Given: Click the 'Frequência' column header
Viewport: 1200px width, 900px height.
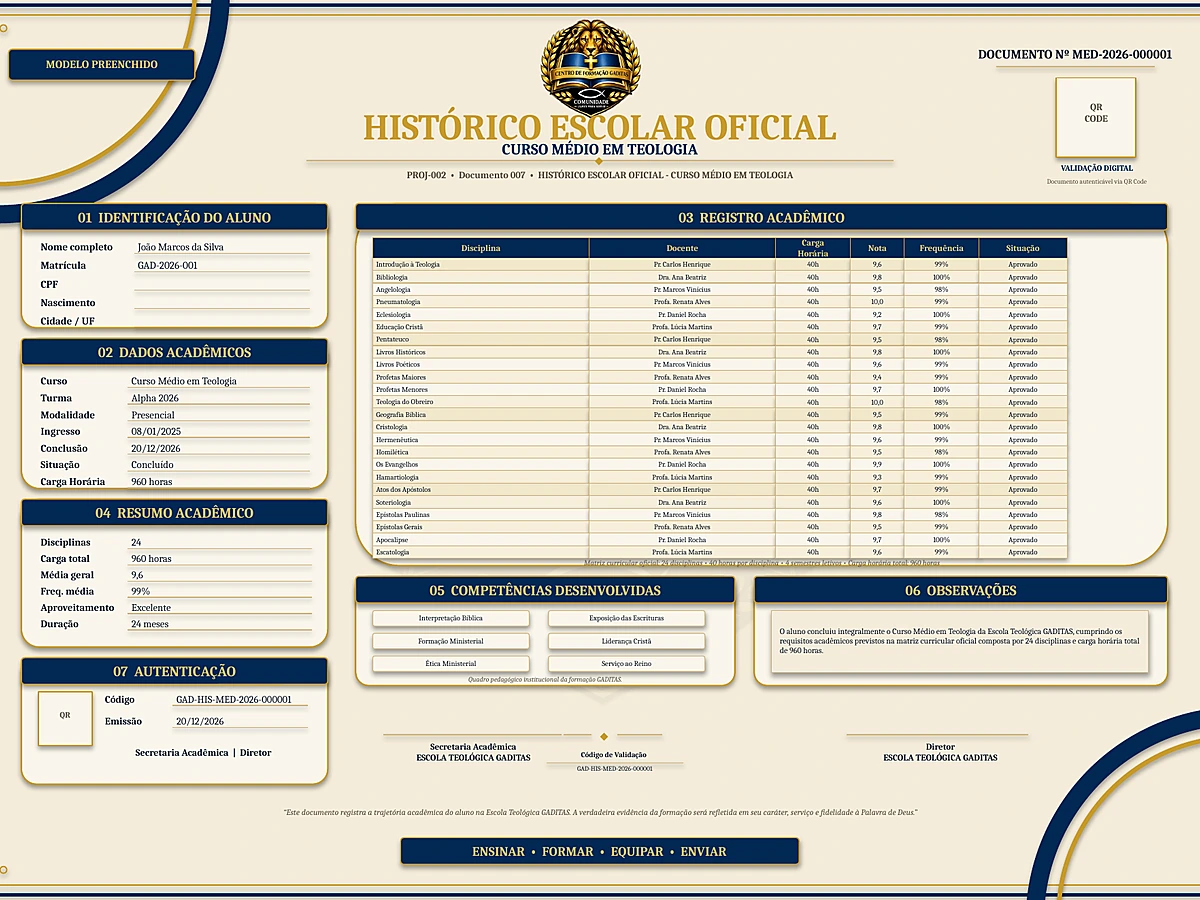Looking at the screenshot, I should tap(941, 248).
